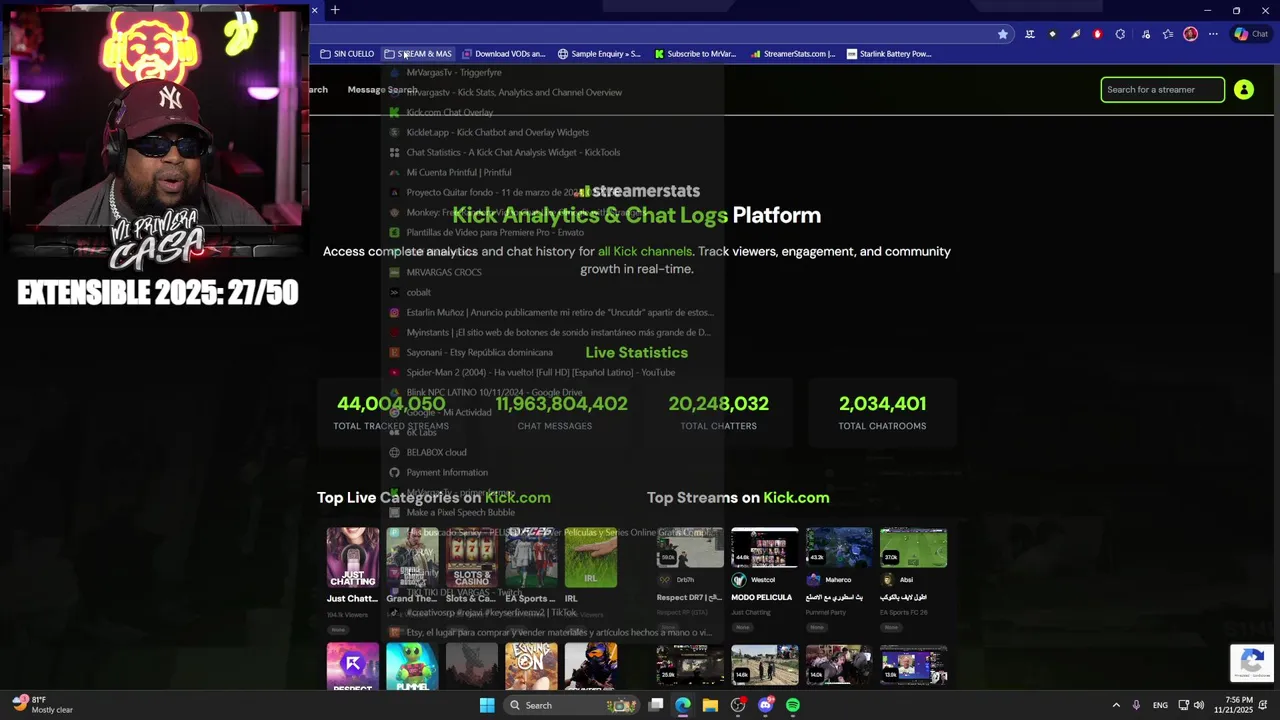Open the browser three-dot settings menu
This screenshot has height=720, width=1280.
pos(1213,34)
